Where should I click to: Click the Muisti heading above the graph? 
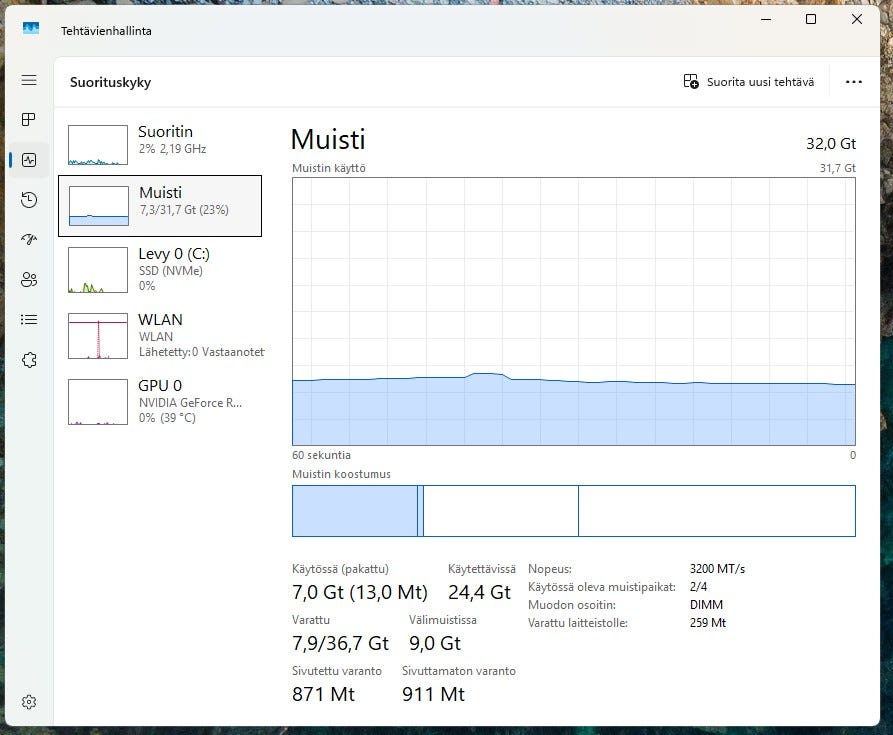click(x=328, y=139)
